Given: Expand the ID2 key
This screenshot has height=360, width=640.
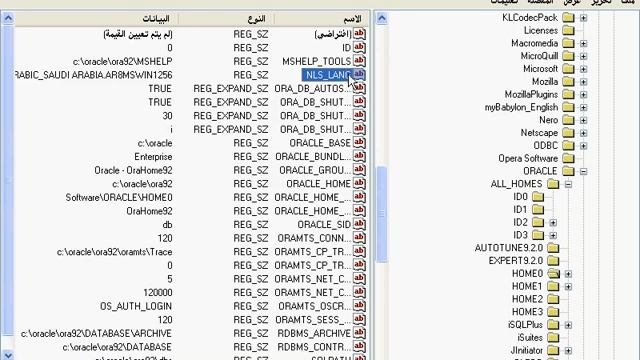Looking at the screenshot, I should click(553, 223).
